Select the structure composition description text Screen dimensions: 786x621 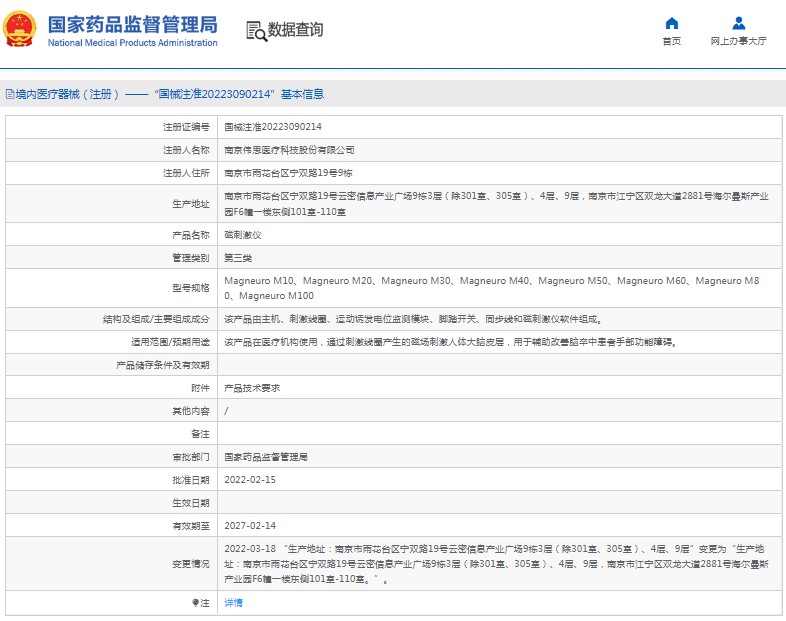tap(414, 319)
